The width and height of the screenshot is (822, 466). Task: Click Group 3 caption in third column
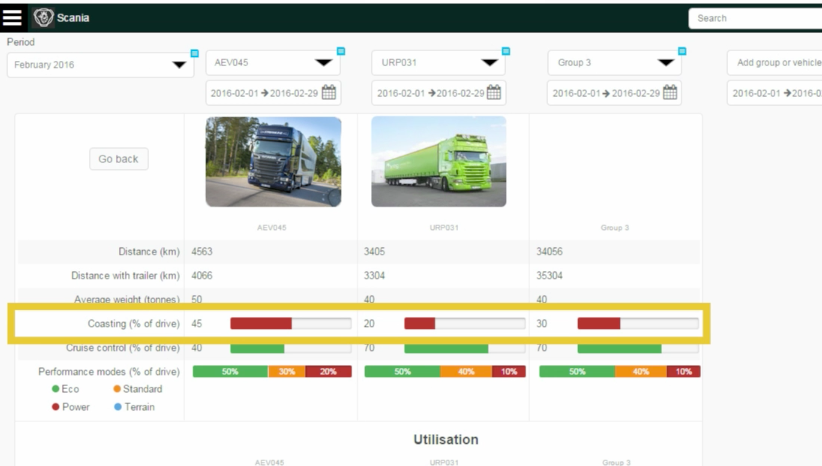coord(615,227)
